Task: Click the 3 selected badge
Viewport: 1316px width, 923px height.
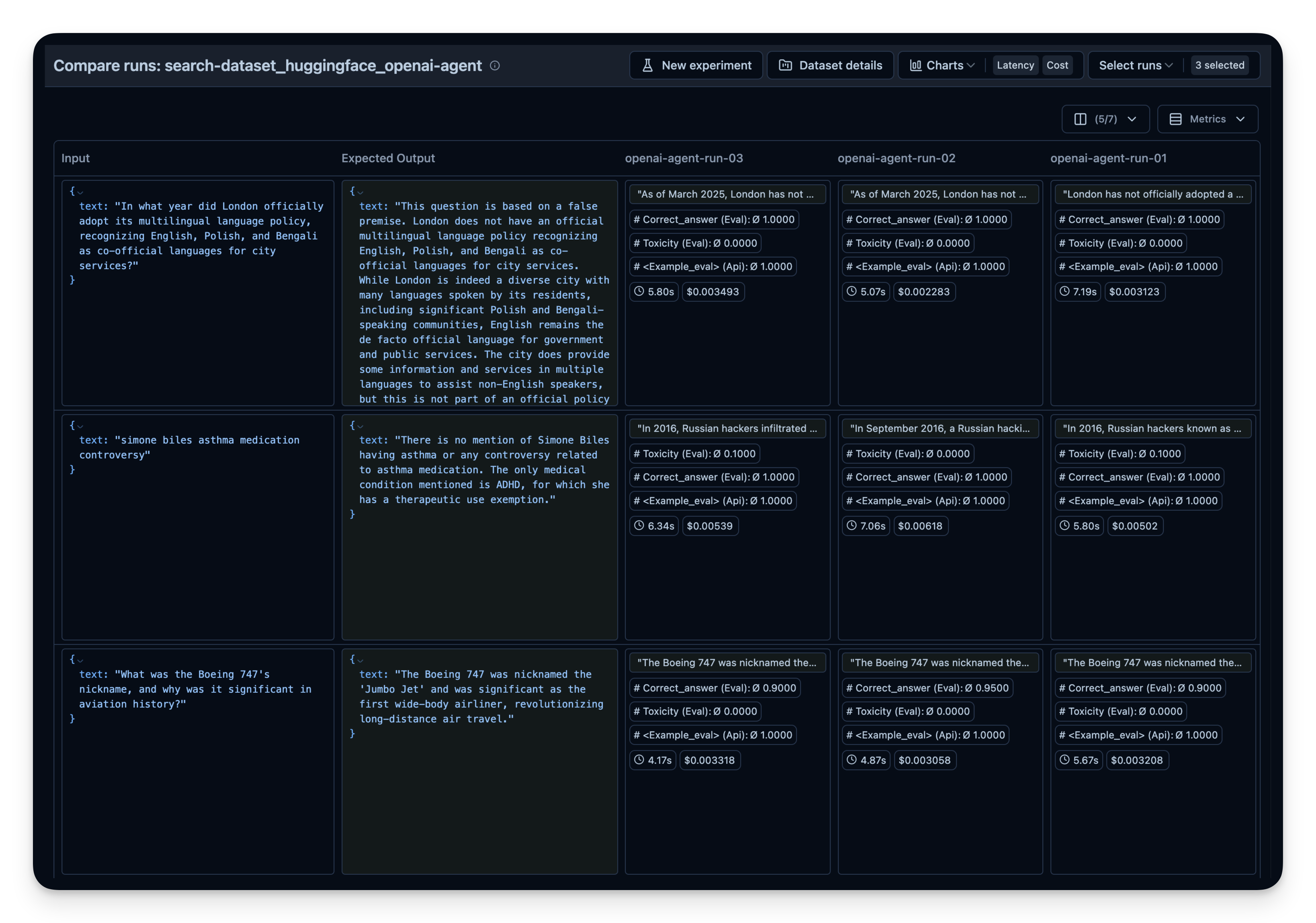Action: (1219, 65)
